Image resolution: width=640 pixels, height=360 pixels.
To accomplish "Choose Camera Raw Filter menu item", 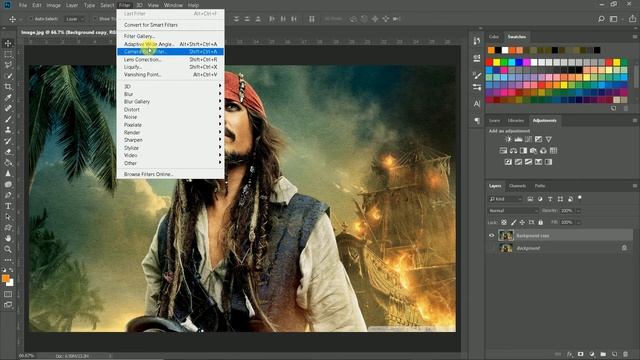I will click(171, 51).
